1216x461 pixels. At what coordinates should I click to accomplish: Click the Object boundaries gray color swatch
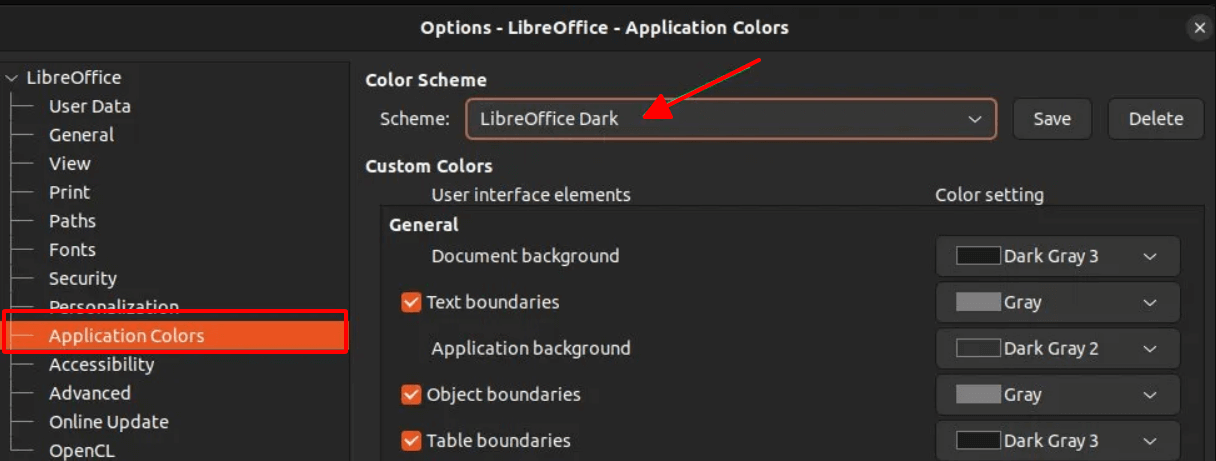click(978, 395)
